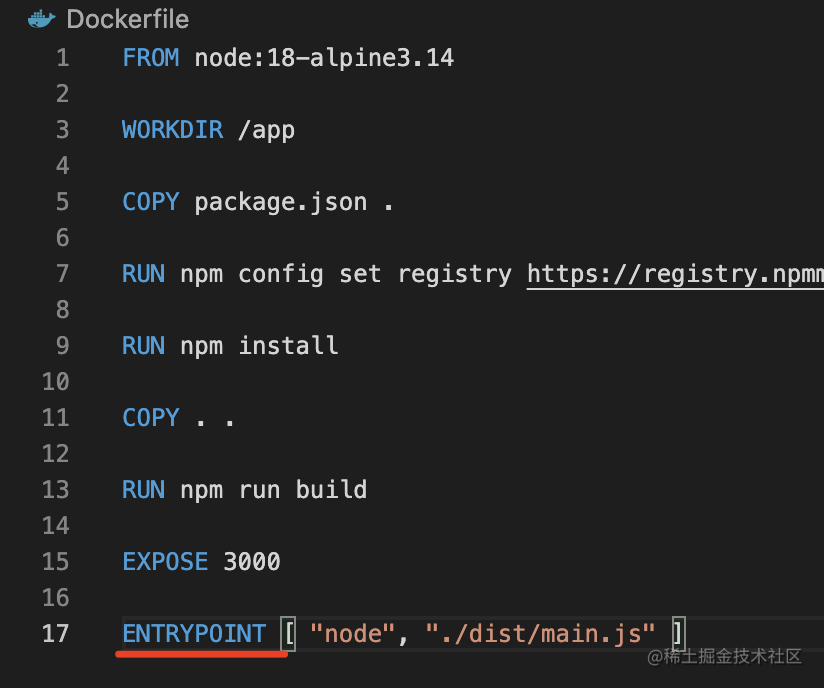Select the EXPOSE 3000 port declaration
This screenshot has width=824, height=688.
coord(205,561)
